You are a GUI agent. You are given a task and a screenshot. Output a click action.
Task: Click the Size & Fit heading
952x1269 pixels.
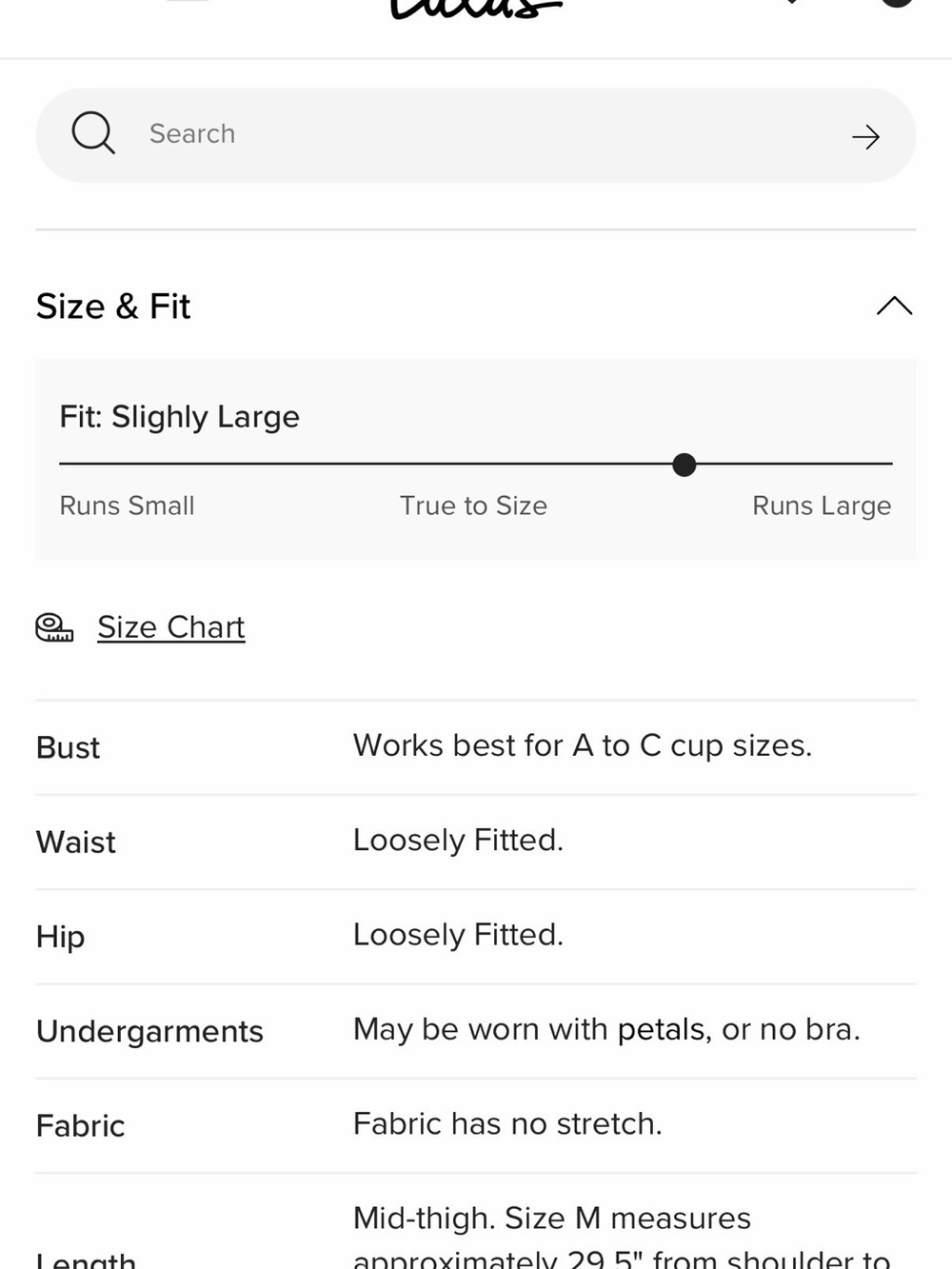pos(113,307)
